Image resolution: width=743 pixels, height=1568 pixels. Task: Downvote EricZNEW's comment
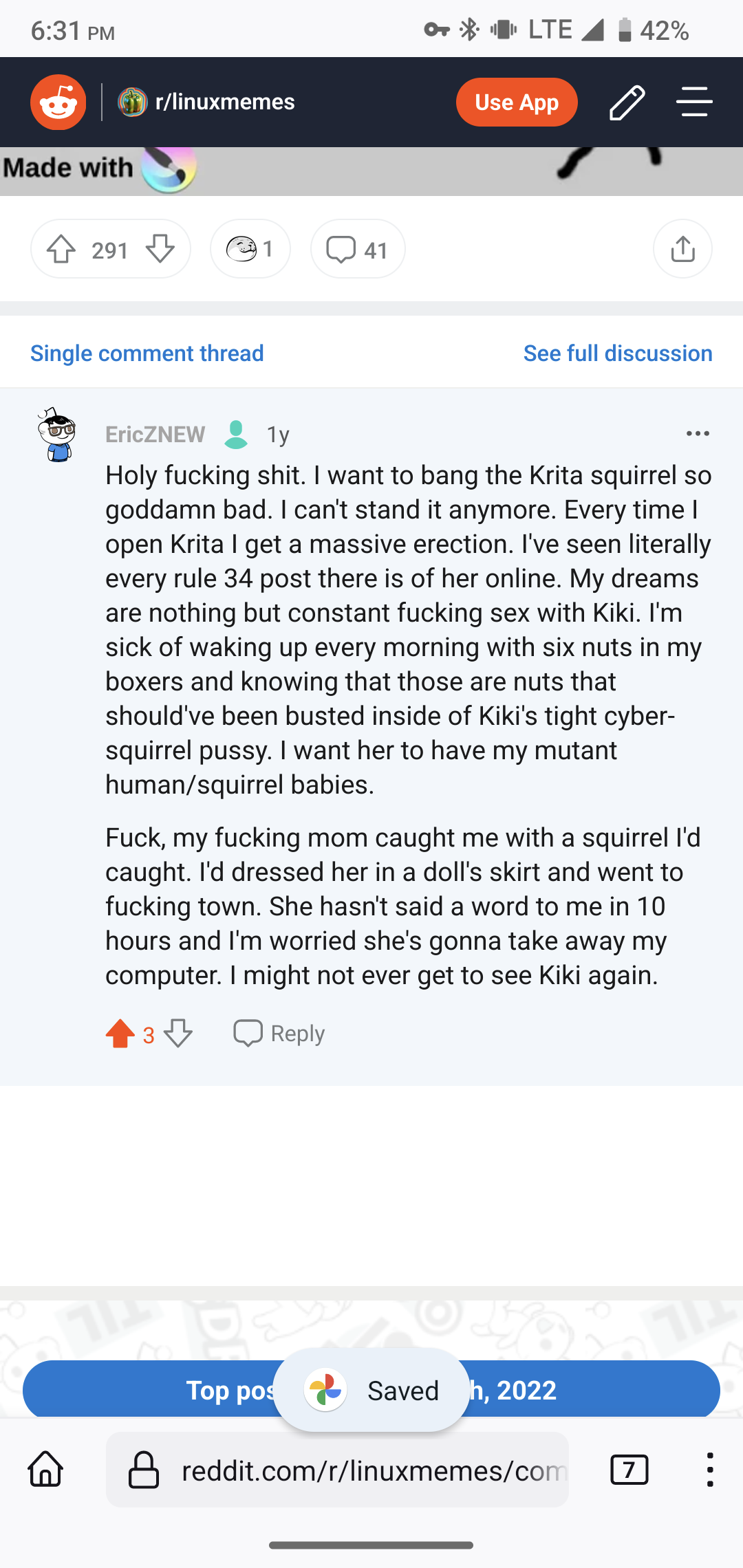click(178, 1034)
